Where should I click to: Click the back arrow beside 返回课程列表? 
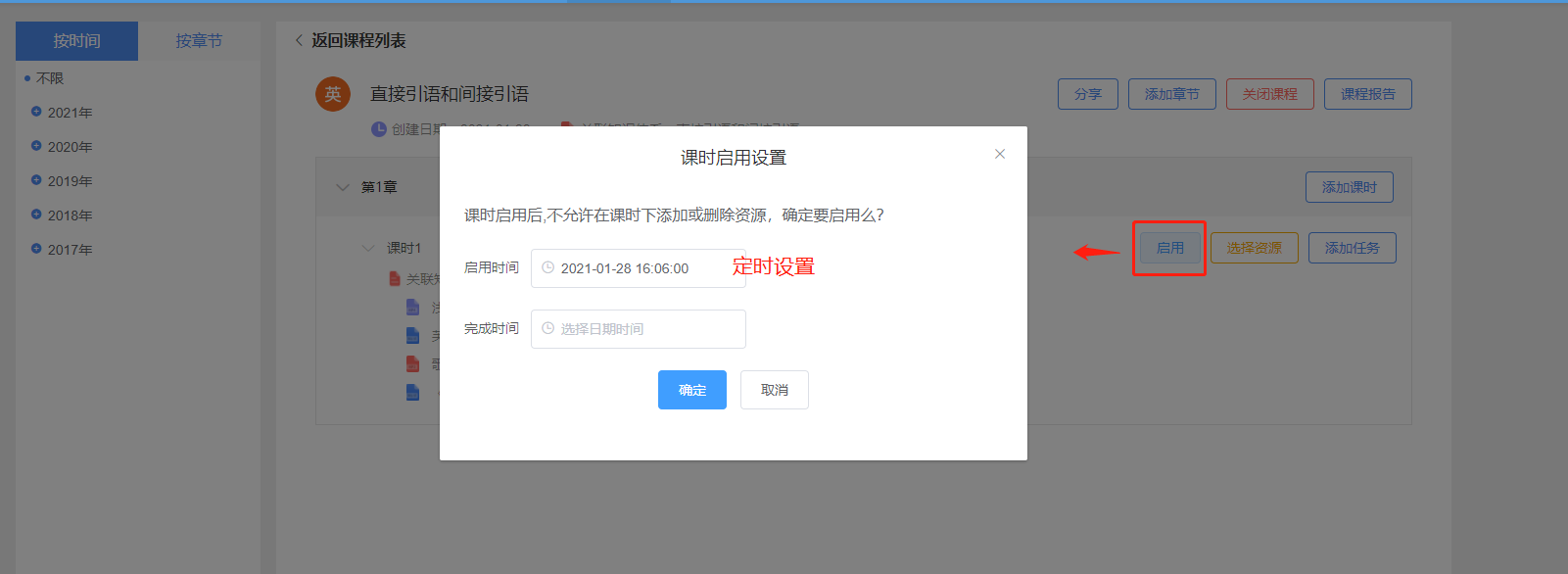pos(299,40)
